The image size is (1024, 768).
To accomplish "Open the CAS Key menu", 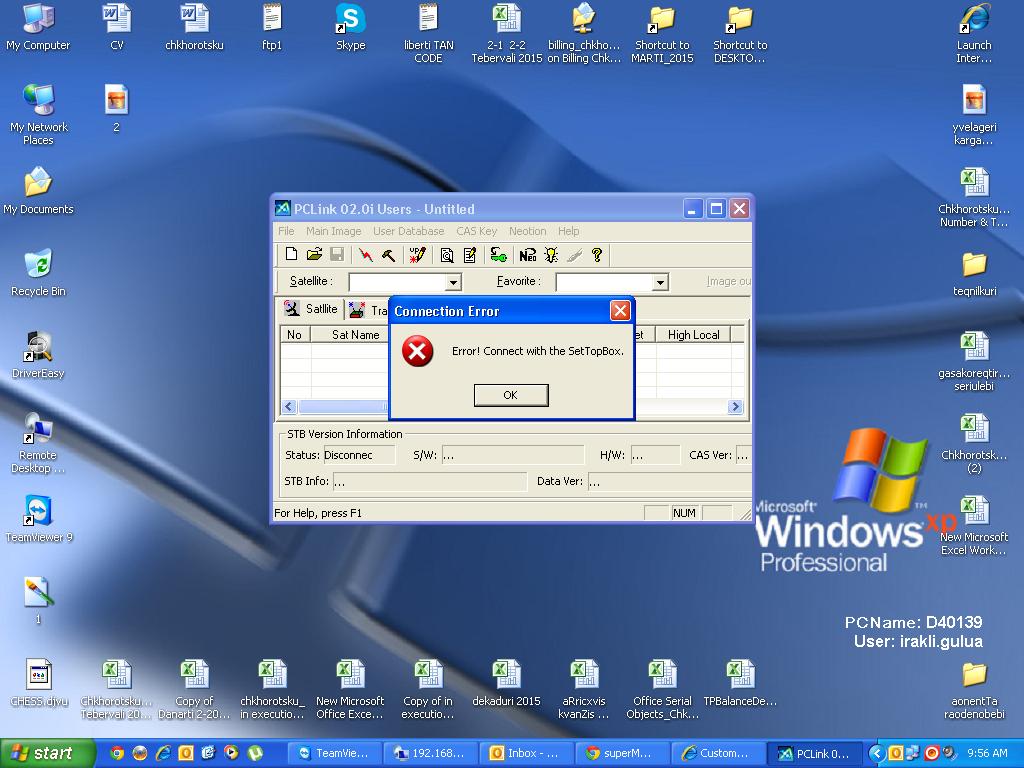I will point(476,231).
